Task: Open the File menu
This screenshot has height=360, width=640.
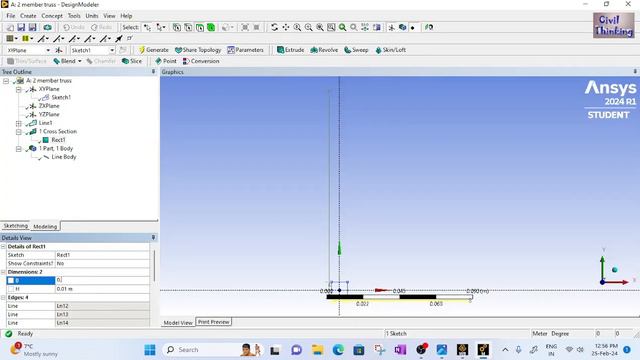Action: click(x=11, y=16)
